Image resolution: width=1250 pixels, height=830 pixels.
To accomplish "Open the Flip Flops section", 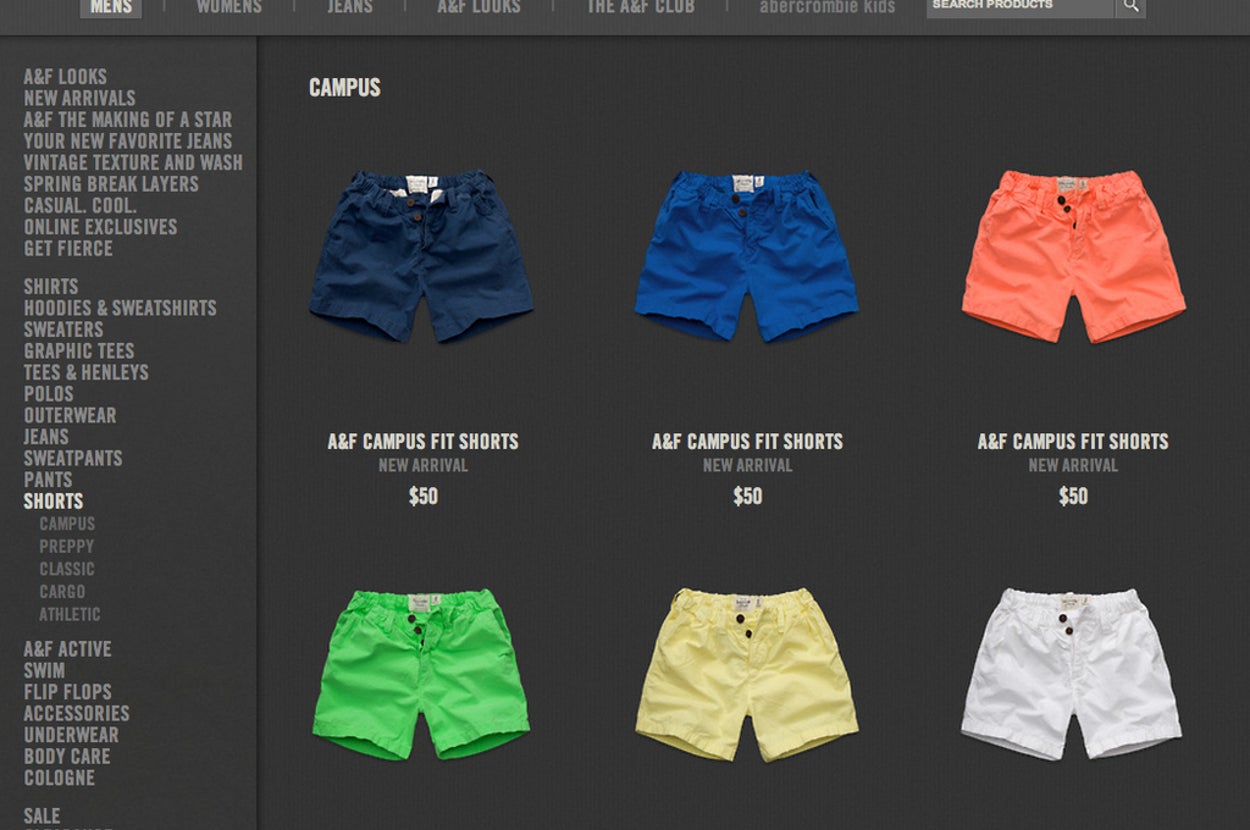I will tap(68, 692).
